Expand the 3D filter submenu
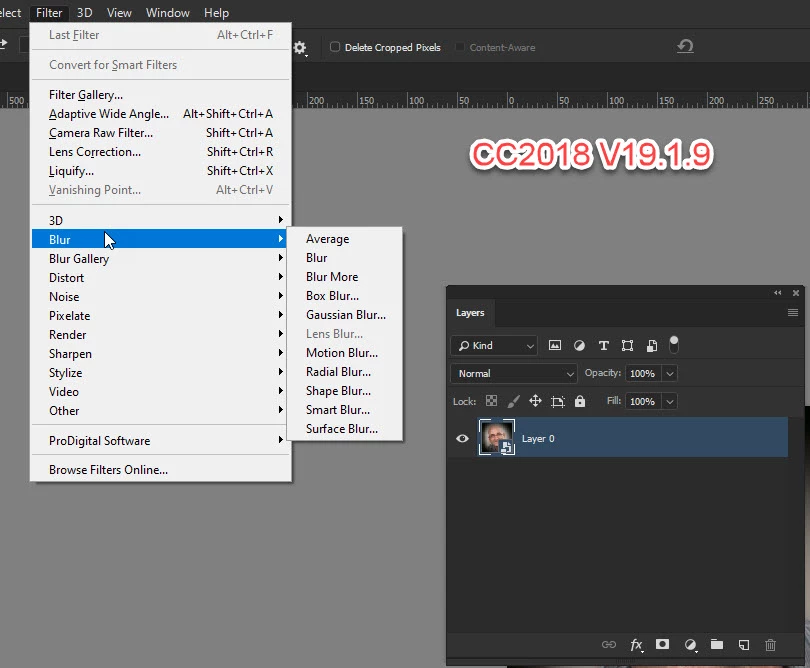This screenshot has height=668, width=810. (x=159, y=220)
